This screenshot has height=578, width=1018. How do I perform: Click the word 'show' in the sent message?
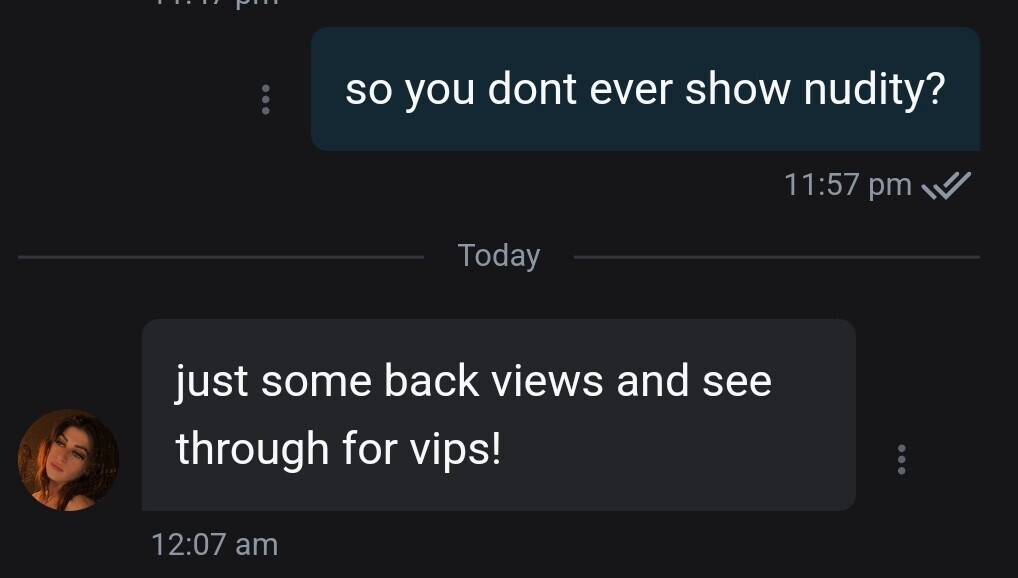(738, 90)
